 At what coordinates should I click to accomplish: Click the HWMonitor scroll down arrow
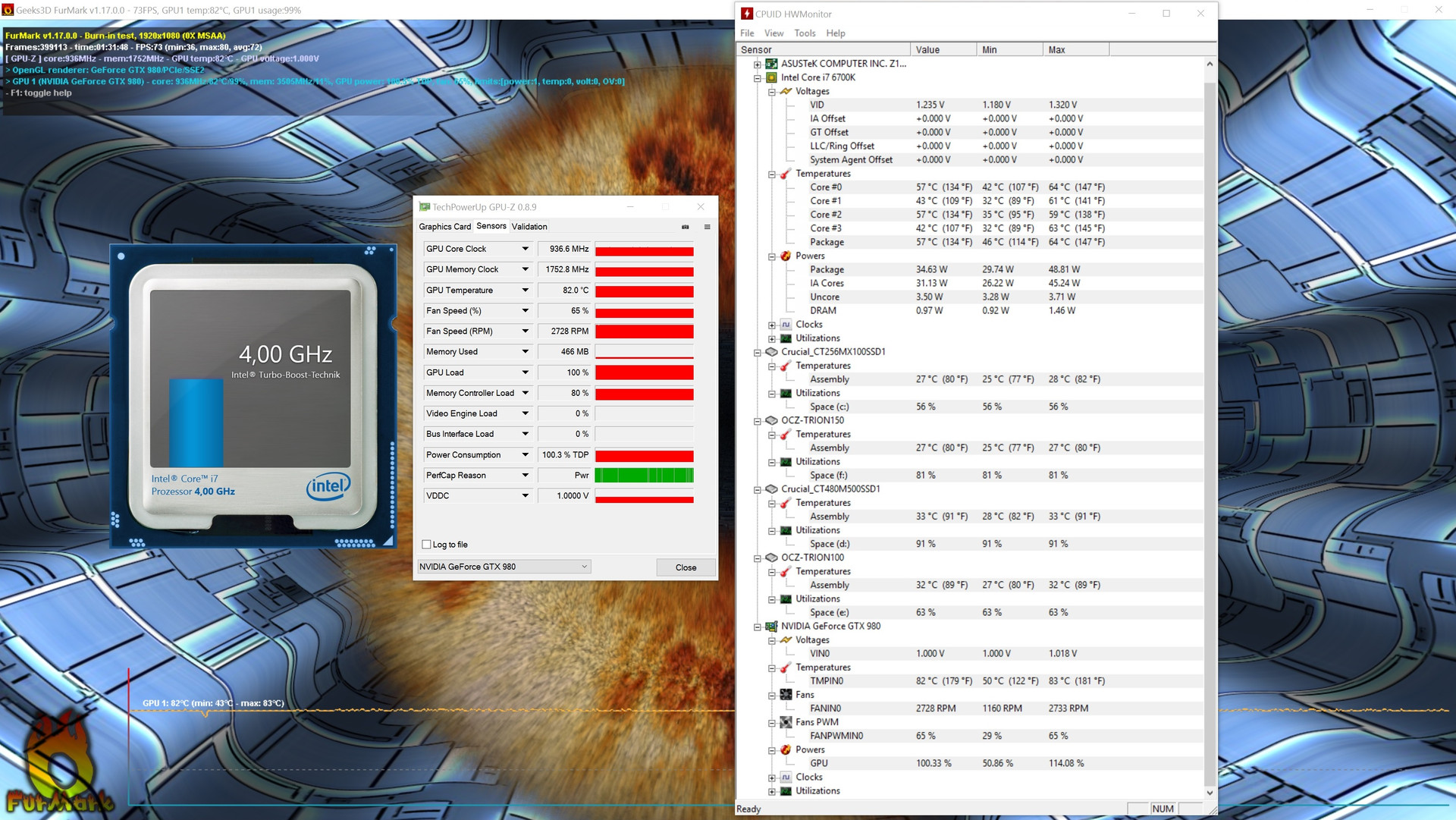(x=1210, y=793)
